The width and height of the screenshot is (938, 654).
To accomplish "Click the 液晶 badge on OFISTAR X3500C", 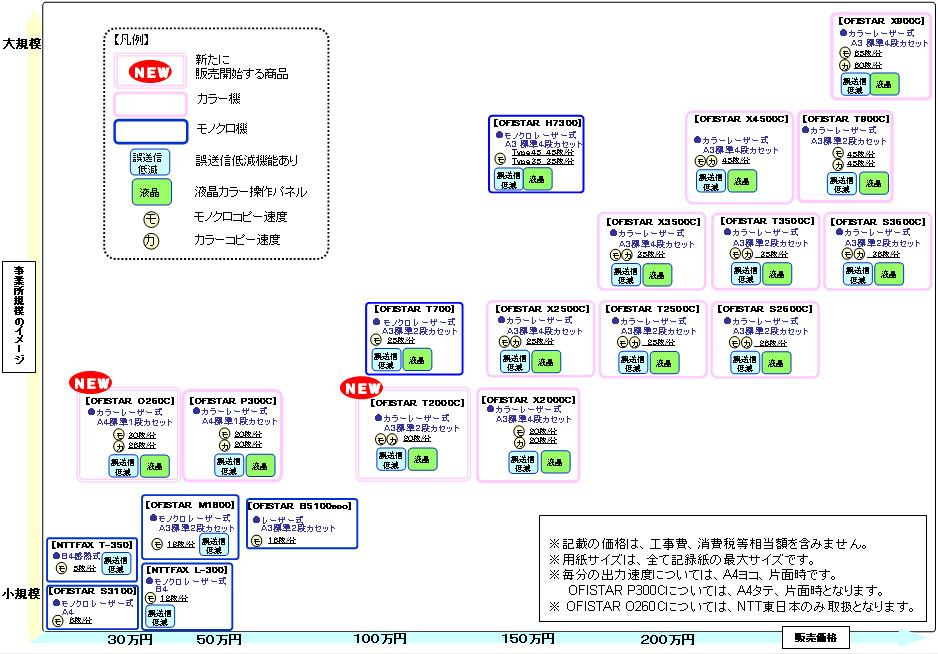I will [657, 275].
